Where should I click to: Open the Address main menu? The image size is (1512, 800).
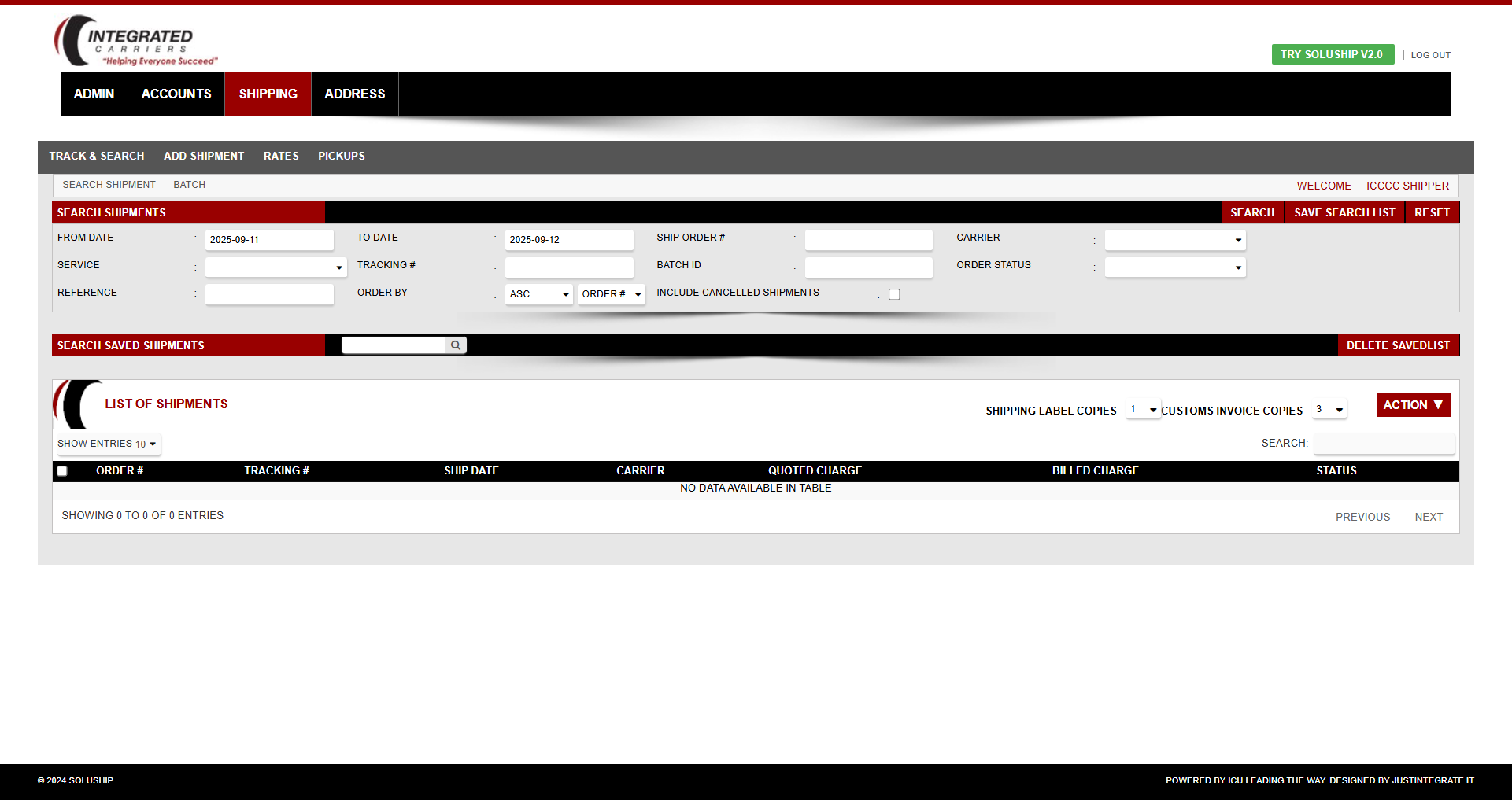tap(355, 94)
